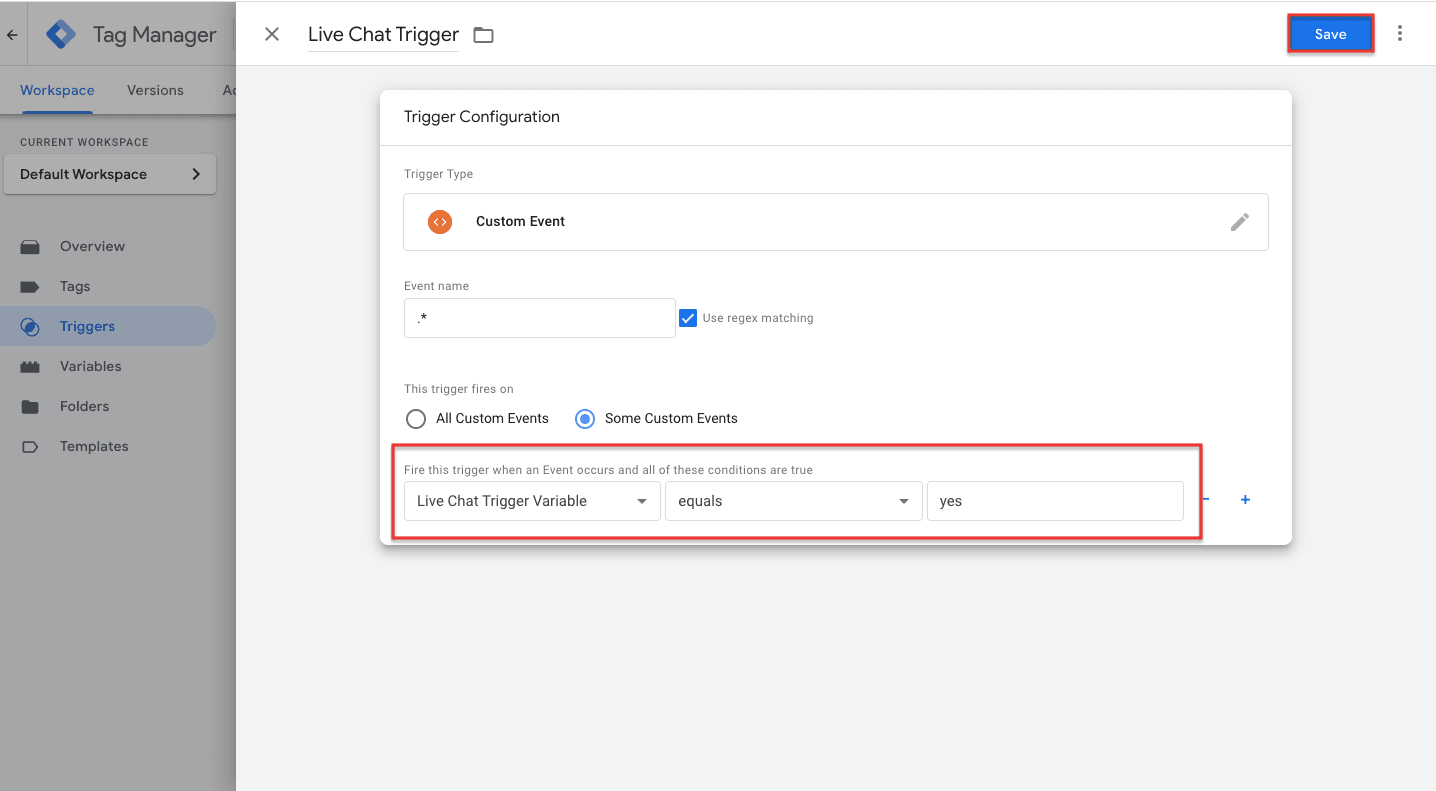Open the equals operator dropdown
The height and width of the screenshot is (791, 1436).
794,501
